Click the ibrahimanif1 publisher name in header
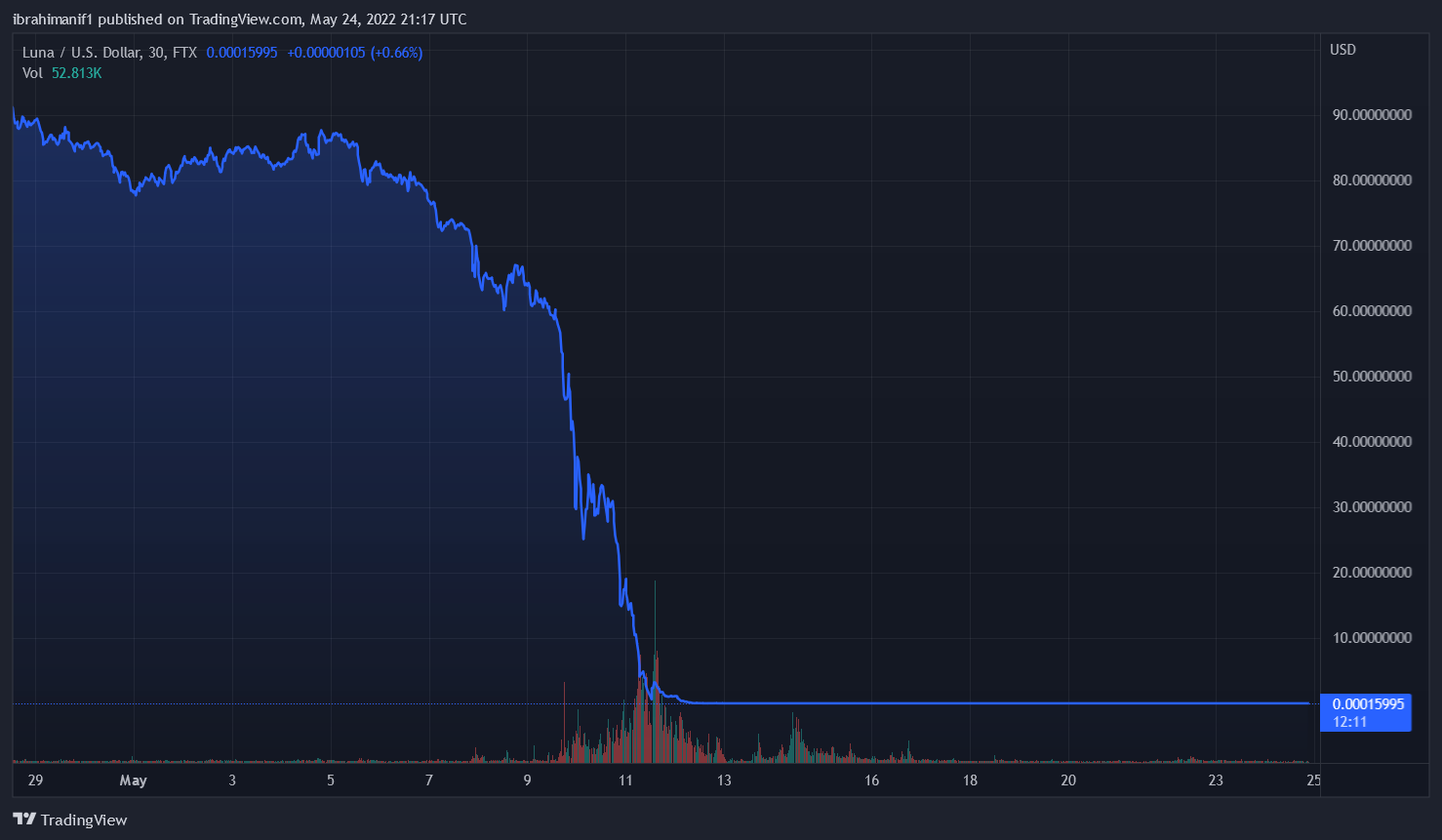 (53, 20)
